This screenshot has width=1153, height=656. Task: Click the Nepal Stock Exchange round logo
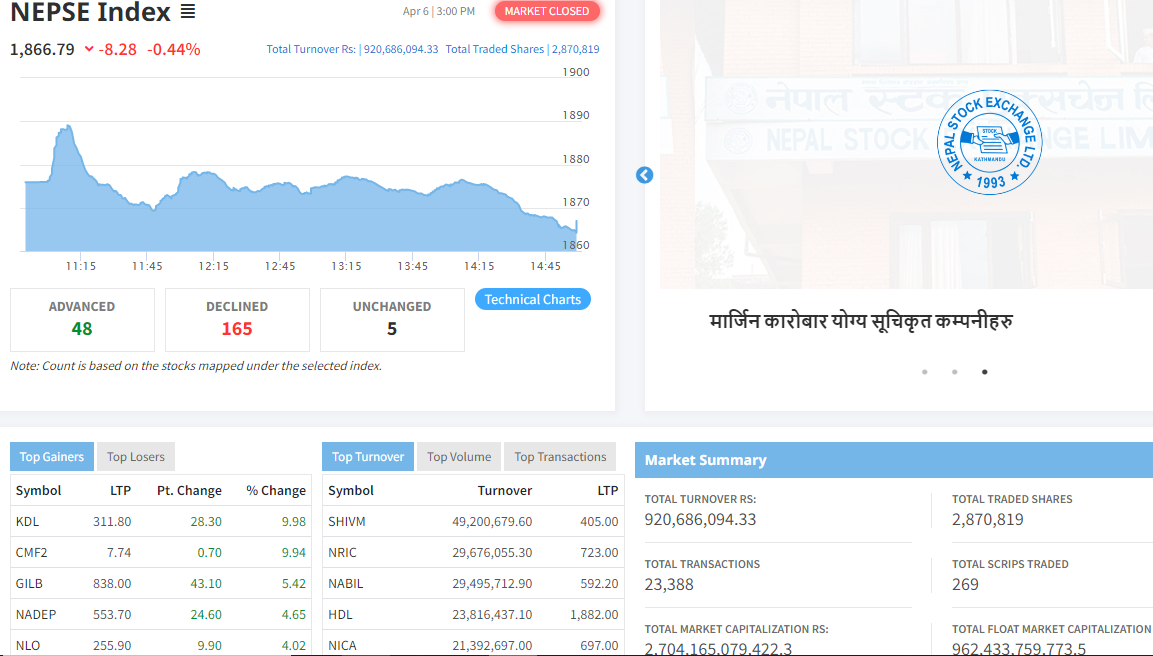click(989, 143)
